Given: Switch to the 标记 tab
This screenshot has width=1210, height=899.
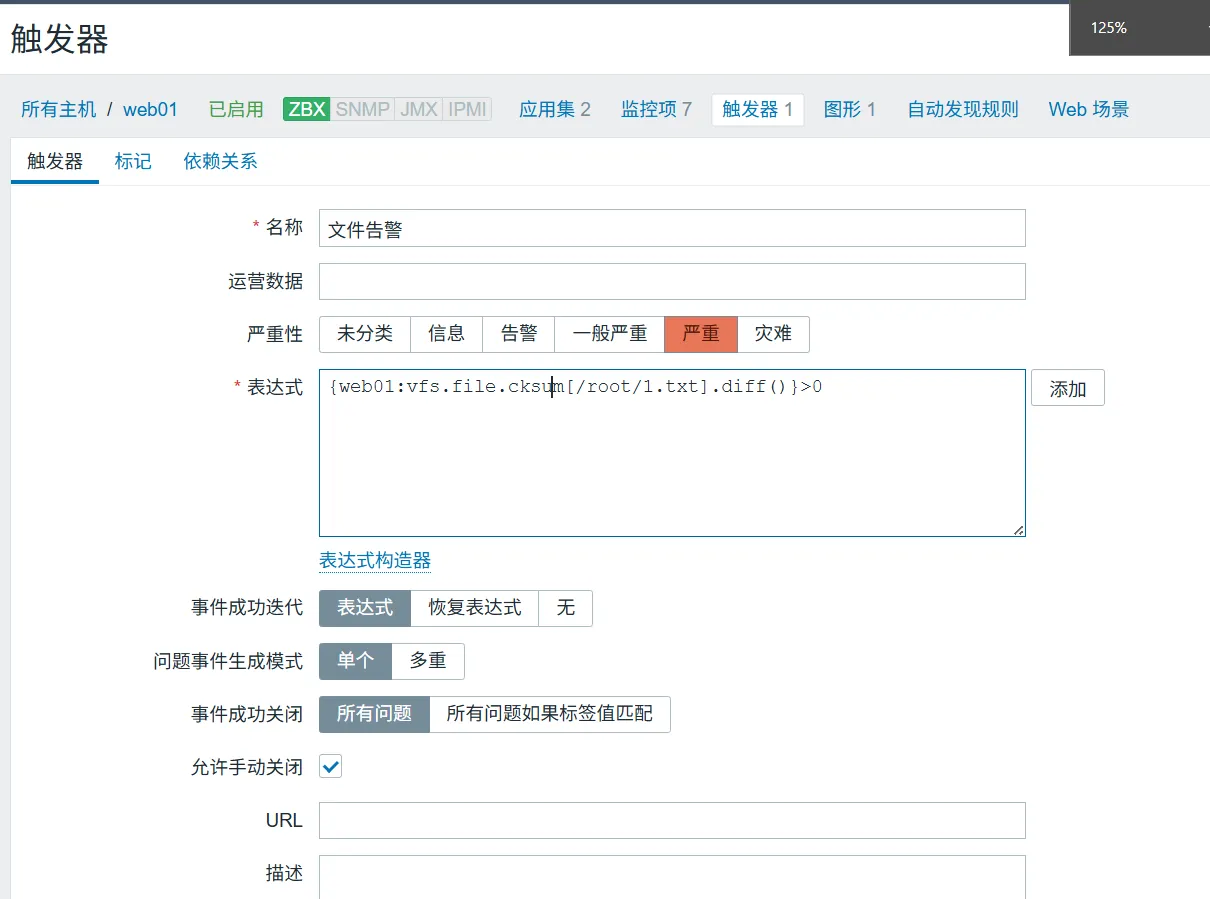Looking at the screenshot, I should [133, 161].
